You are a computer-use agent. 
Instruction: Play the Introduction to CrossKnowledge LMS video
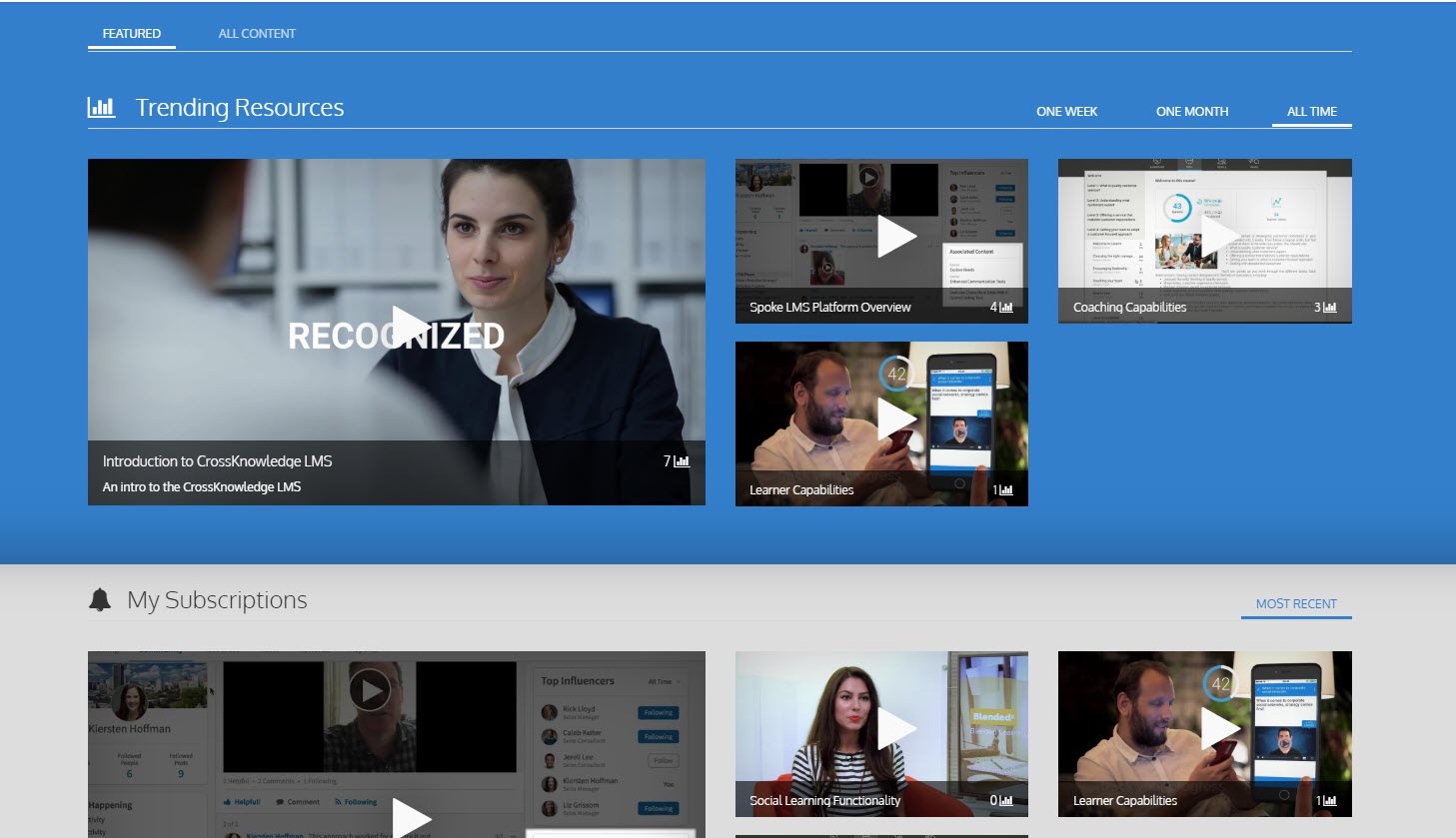click(410, 327)
